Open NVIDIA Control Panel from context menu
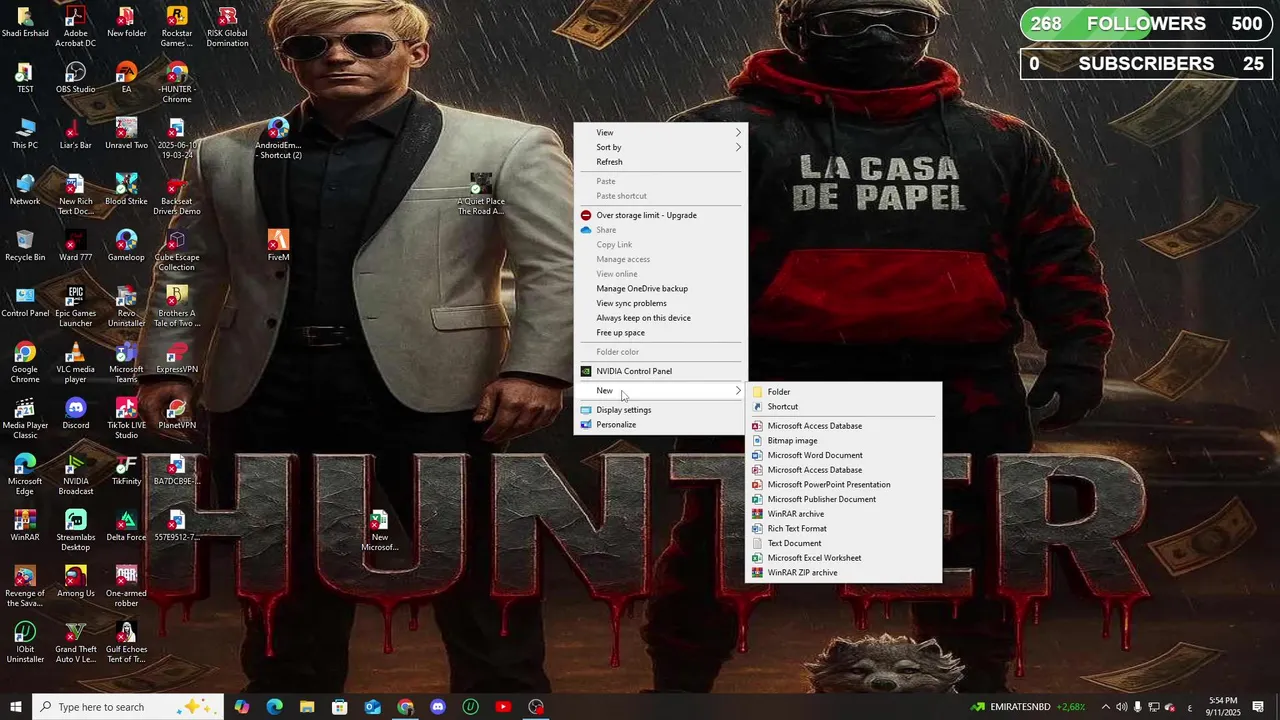1280x720 pixels. (x=661, y=371)
